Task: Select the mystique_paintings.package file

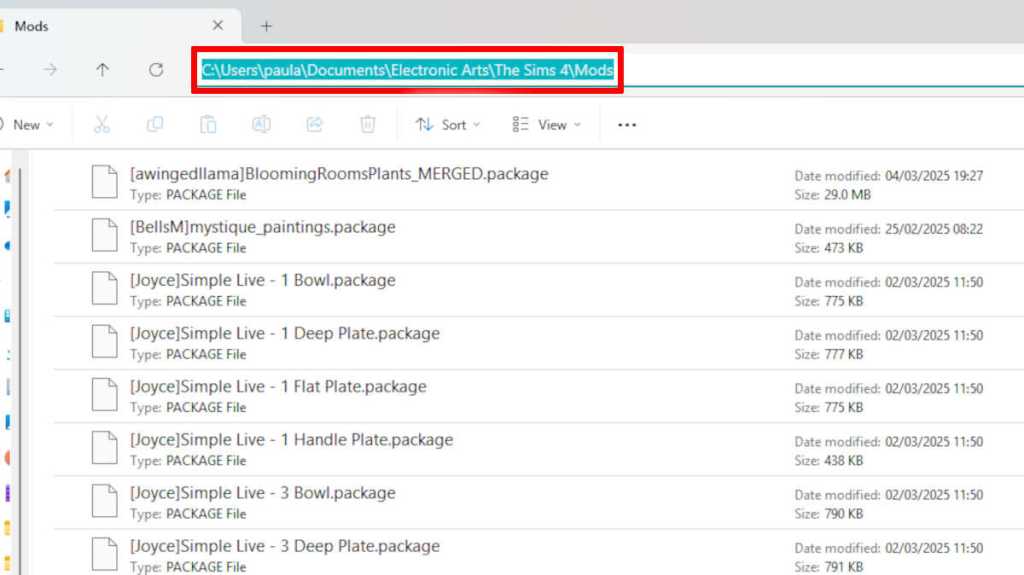Action: tap(262, 227)
